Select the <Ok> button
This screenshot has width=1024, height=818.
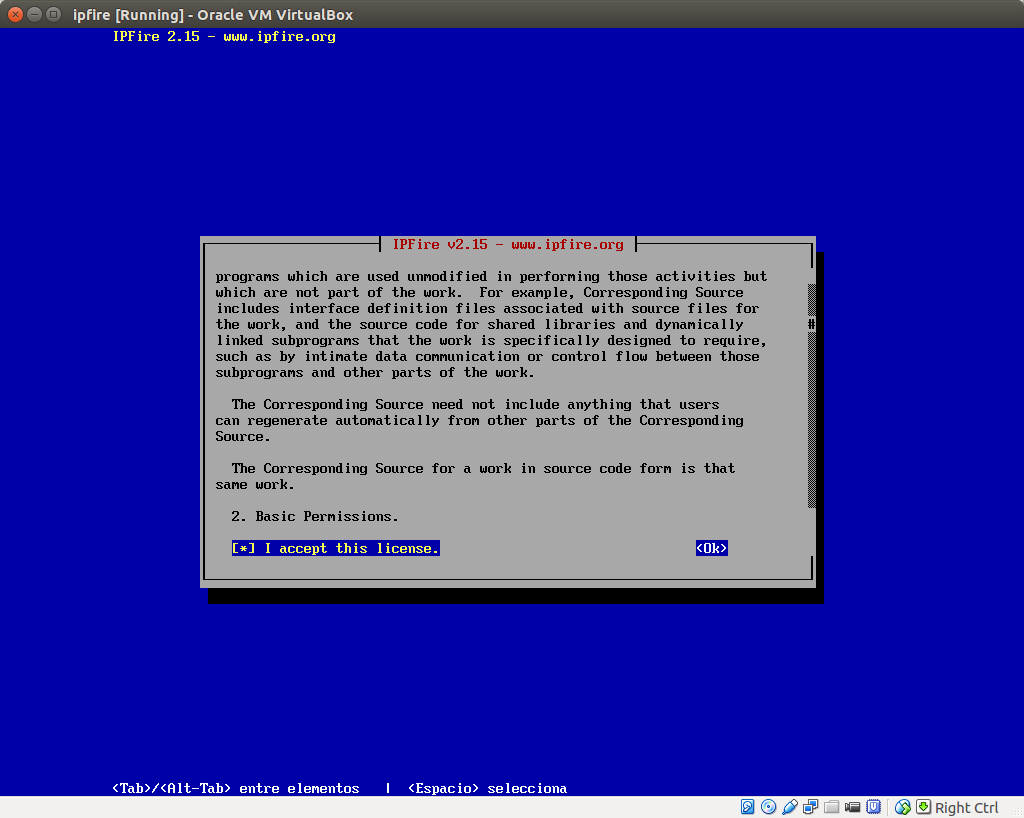(711, 547)
